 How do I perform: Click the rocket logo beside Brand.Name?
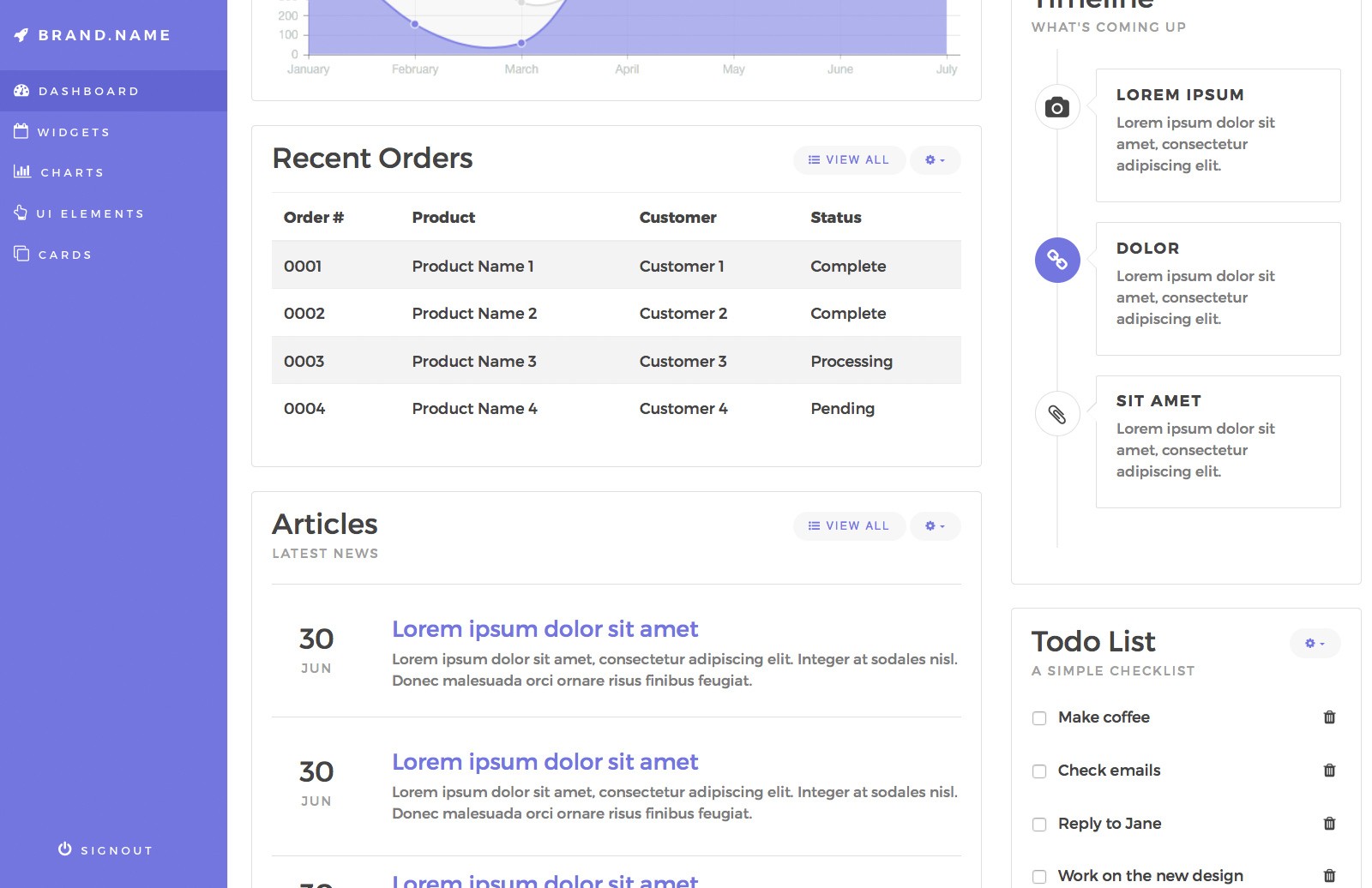(x=21, y=35)
